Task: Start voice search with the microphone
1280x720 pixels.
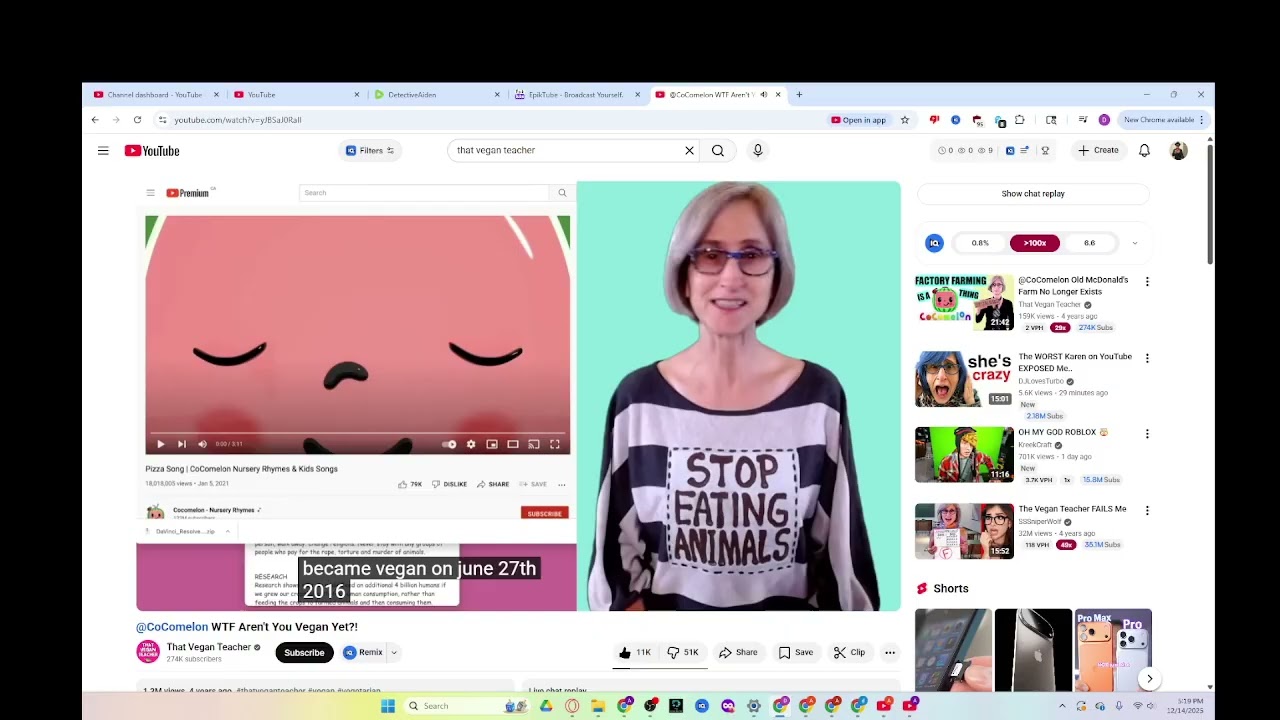Action: [x=758, y=150]
